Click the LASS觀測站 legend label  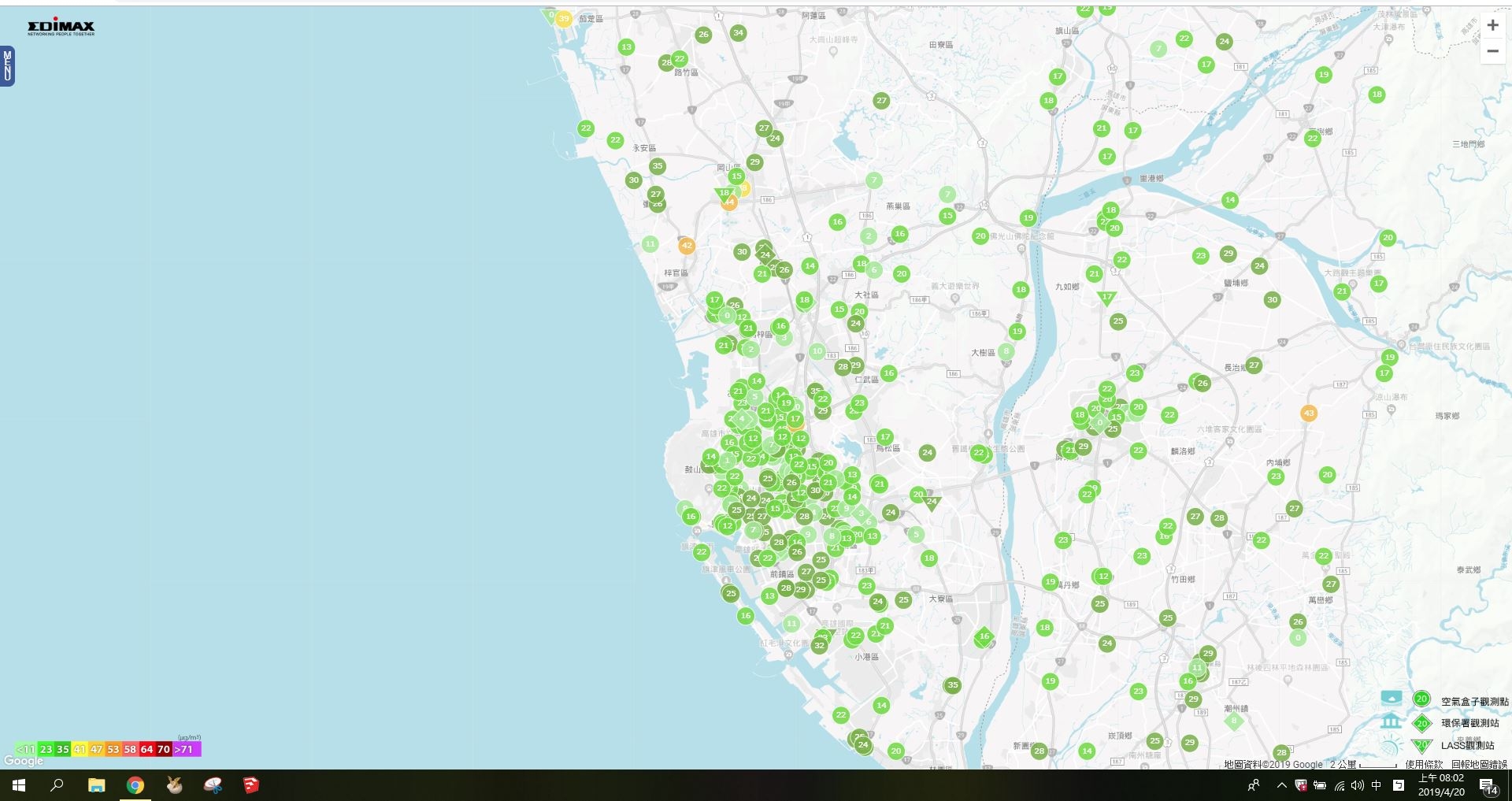[1468, 745]
